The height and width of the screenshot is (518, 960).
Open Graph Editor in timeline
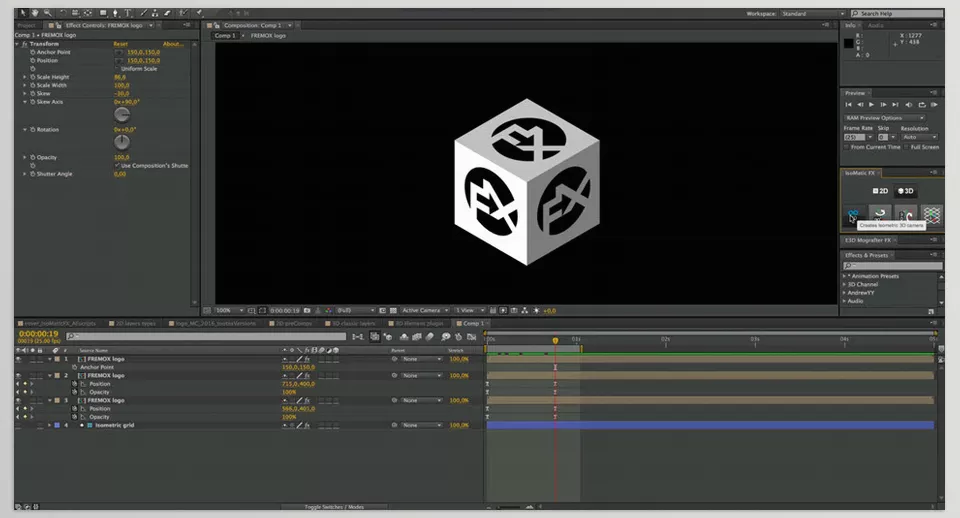(471, 336)
